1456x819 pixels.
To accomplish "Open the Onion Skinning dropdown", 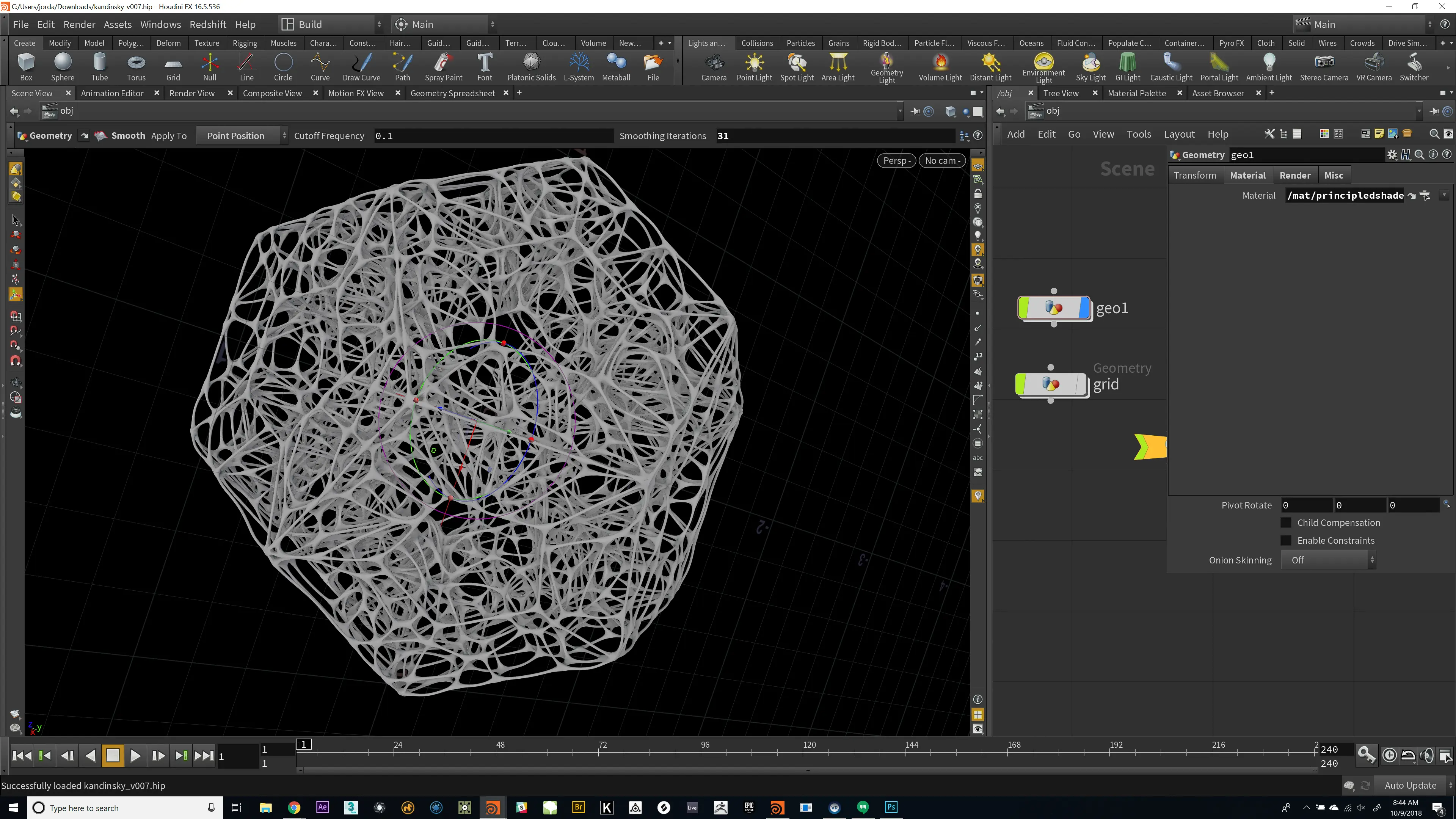I will point(1328,560).
